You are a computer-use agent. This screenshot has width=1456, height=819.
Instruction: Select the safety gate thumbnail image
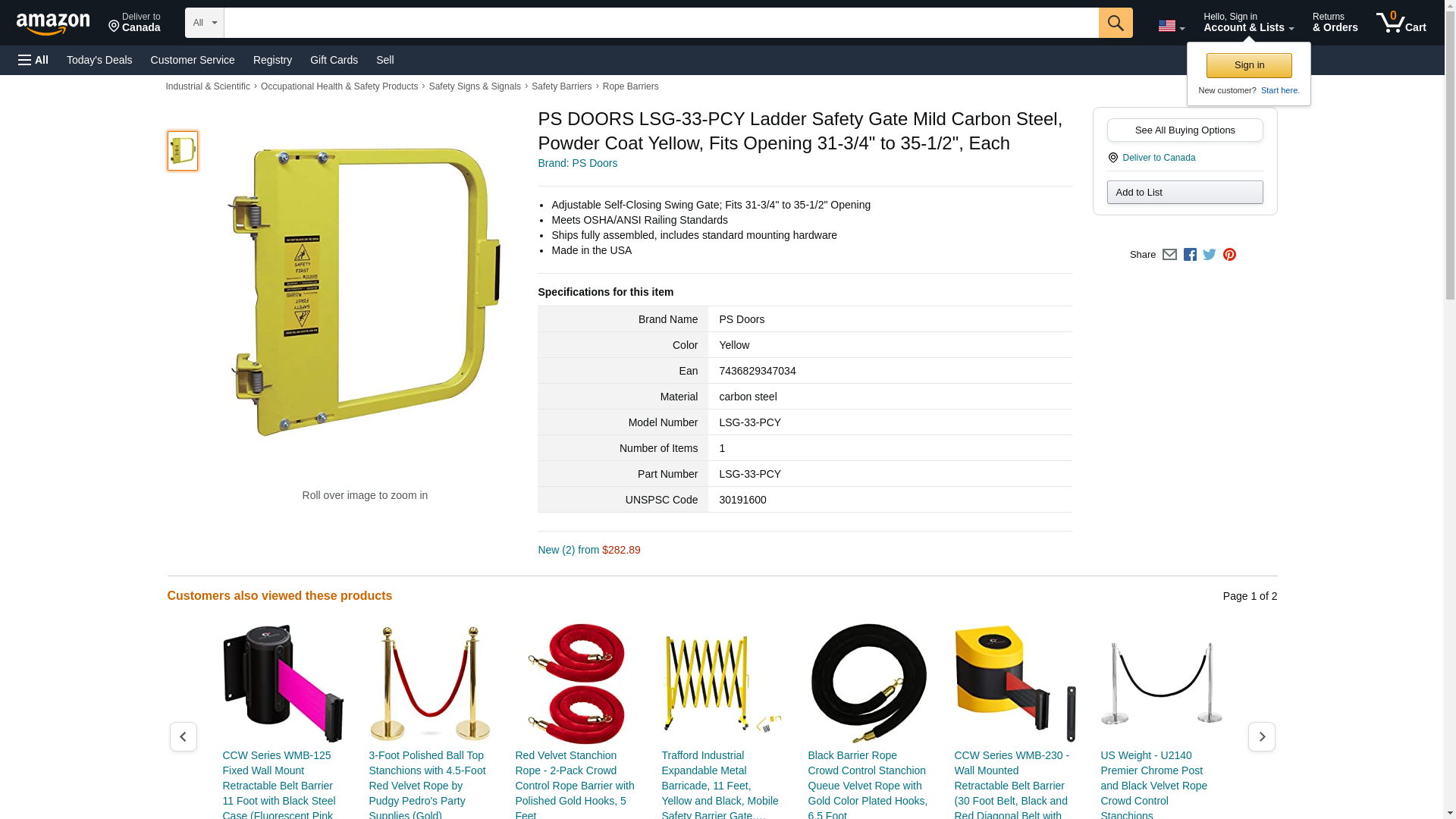tap(182, 150)
